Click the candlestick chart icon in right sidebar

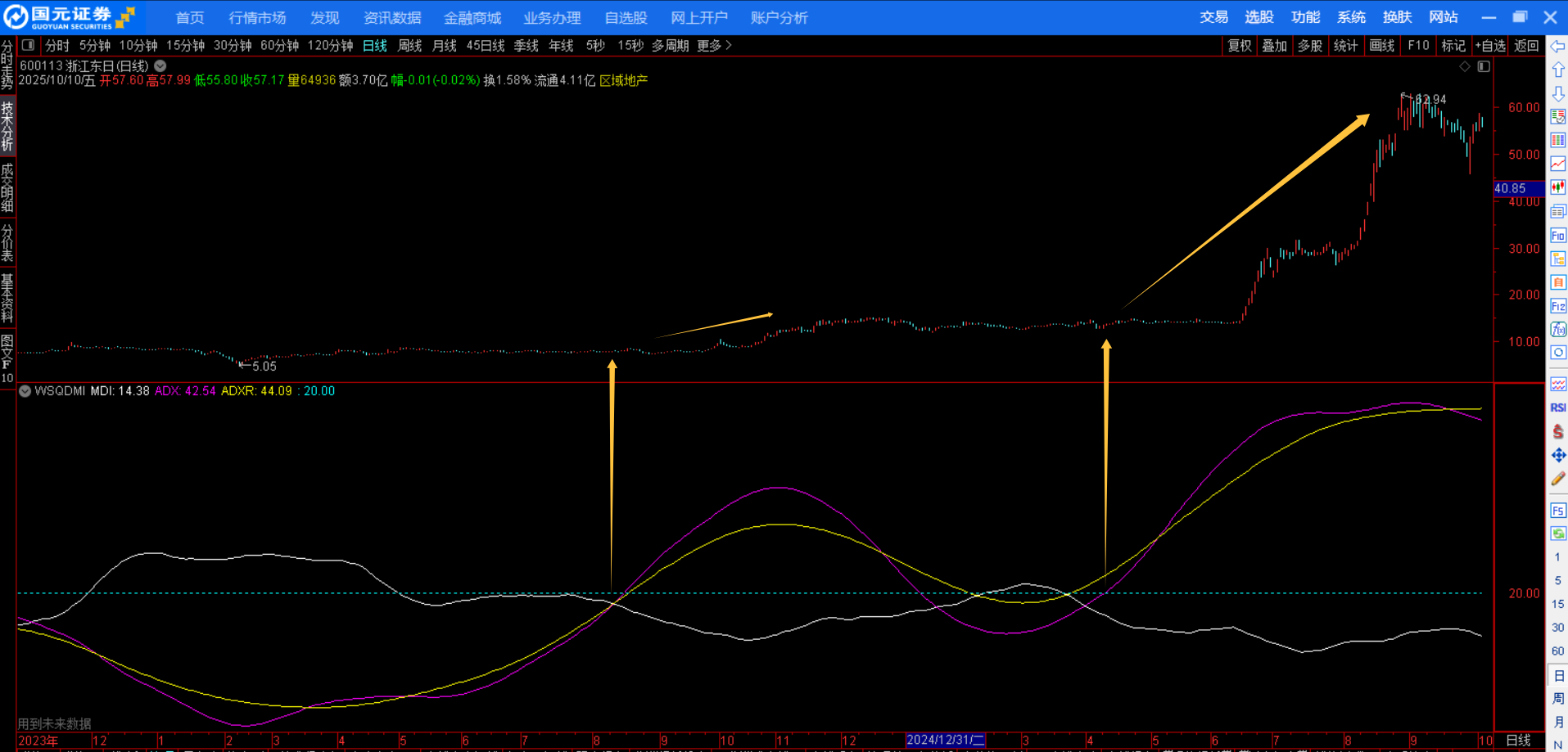tap(1557, 187)
